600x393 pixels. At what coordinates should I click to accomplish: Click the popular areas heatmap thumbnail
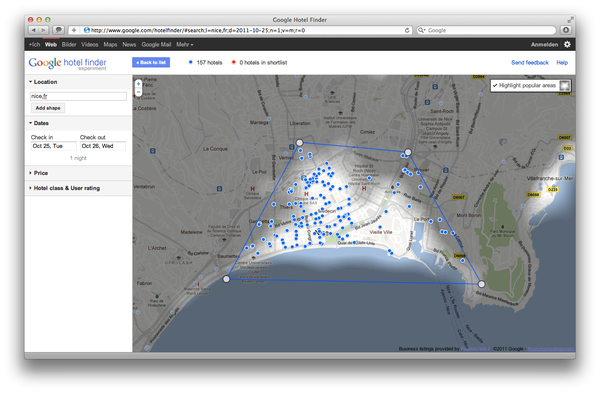[565, 85]
